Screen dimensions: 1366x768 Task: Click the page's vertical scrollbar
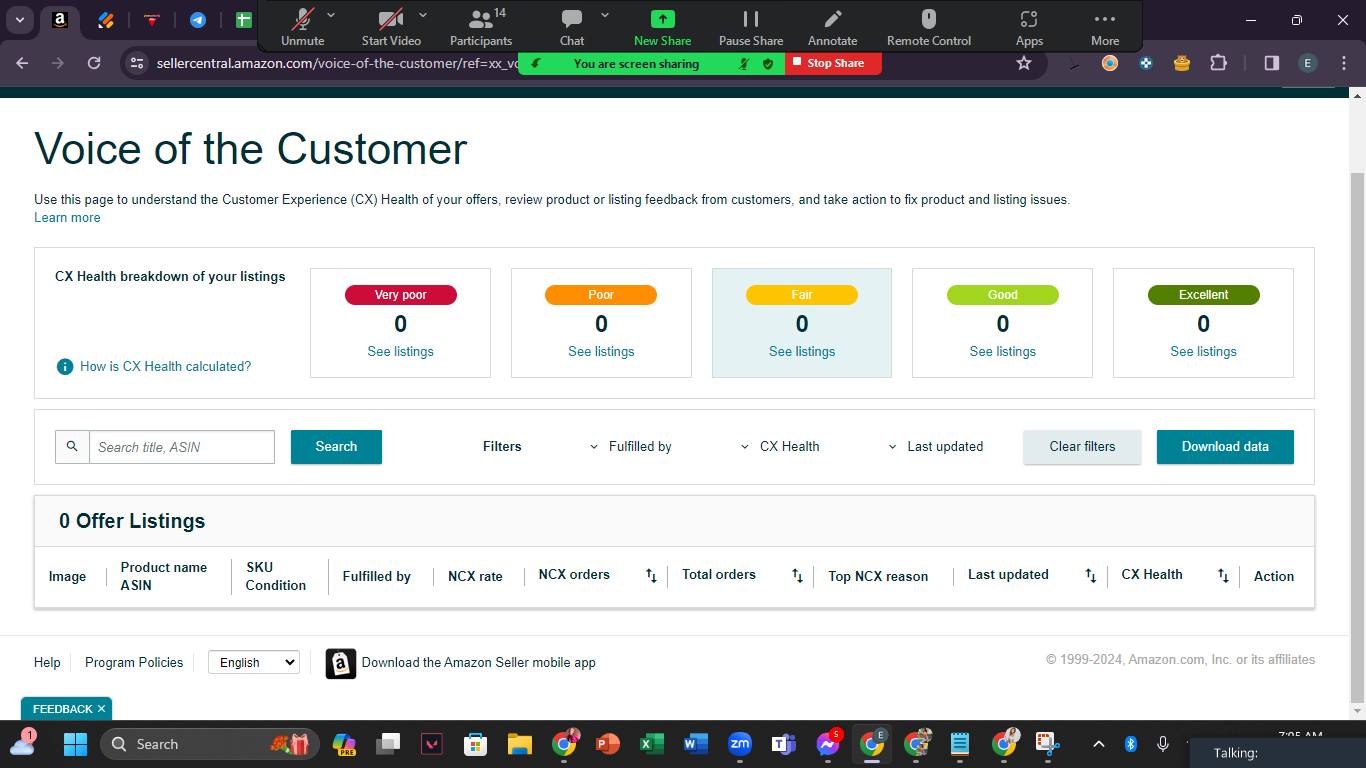point(1357,437)
